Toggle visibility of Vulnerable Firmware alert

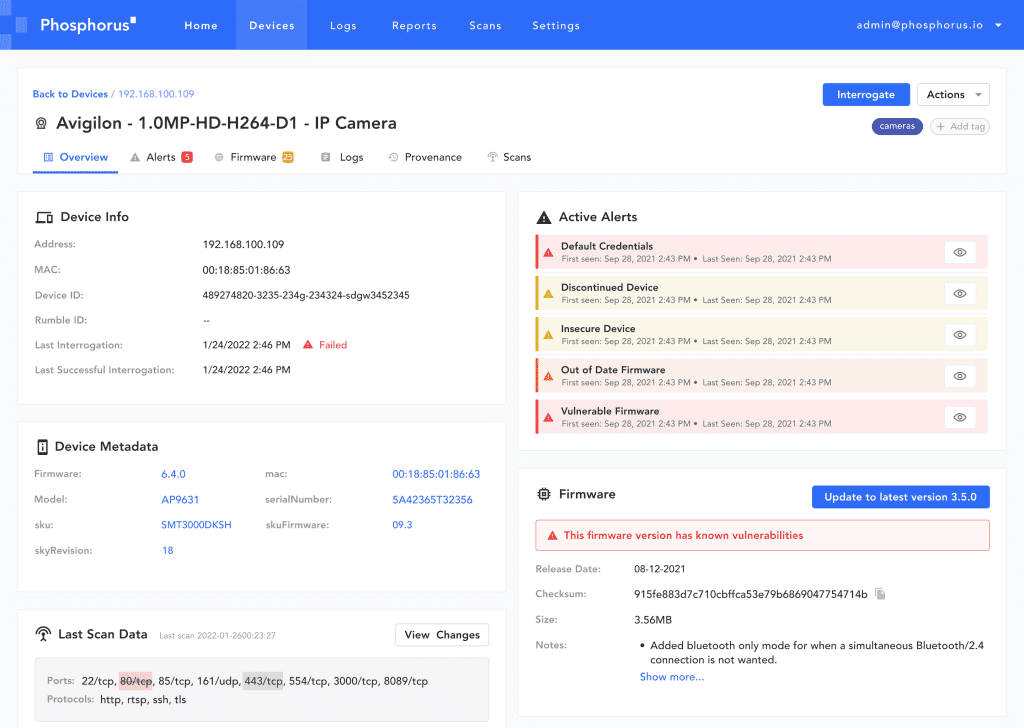tap(959, 417)
